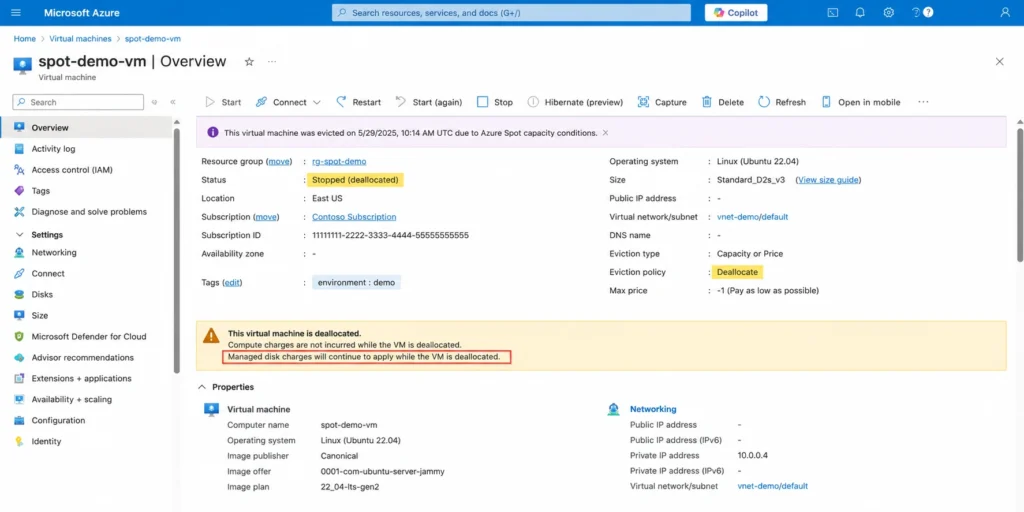
Task: Click Hibernate (preview)
Action: click(575, 102)
